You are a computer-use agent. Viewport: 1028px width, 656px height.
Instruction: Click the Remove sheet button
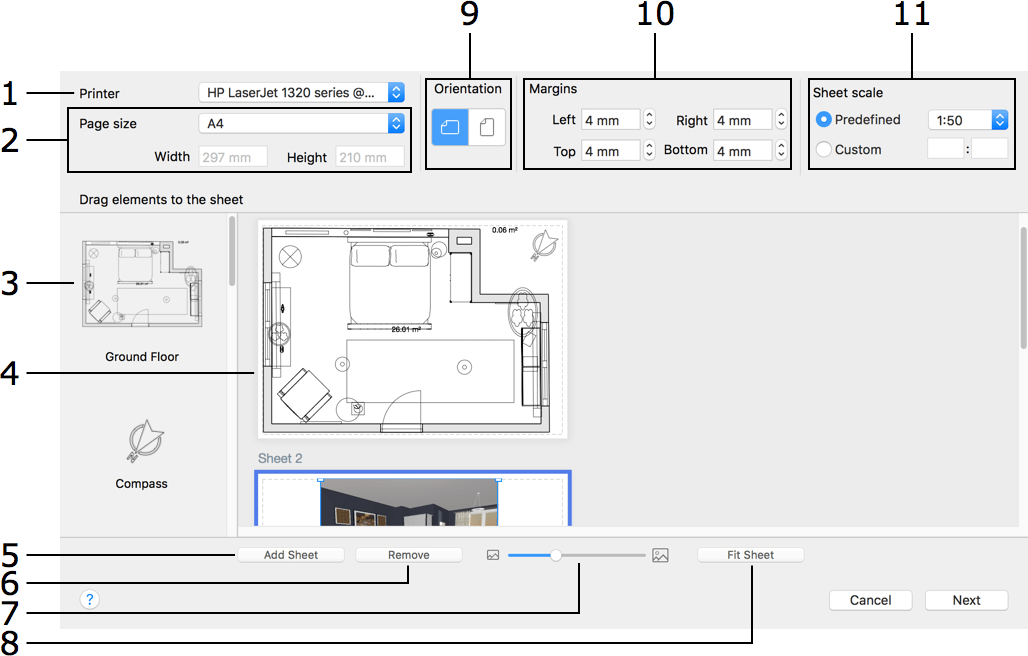[x=409, y=555]
